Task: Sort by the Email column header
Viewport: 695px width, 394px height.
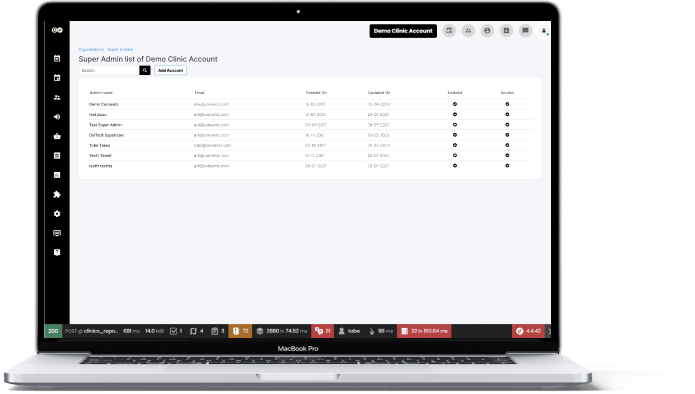Action: pos(199,93)
